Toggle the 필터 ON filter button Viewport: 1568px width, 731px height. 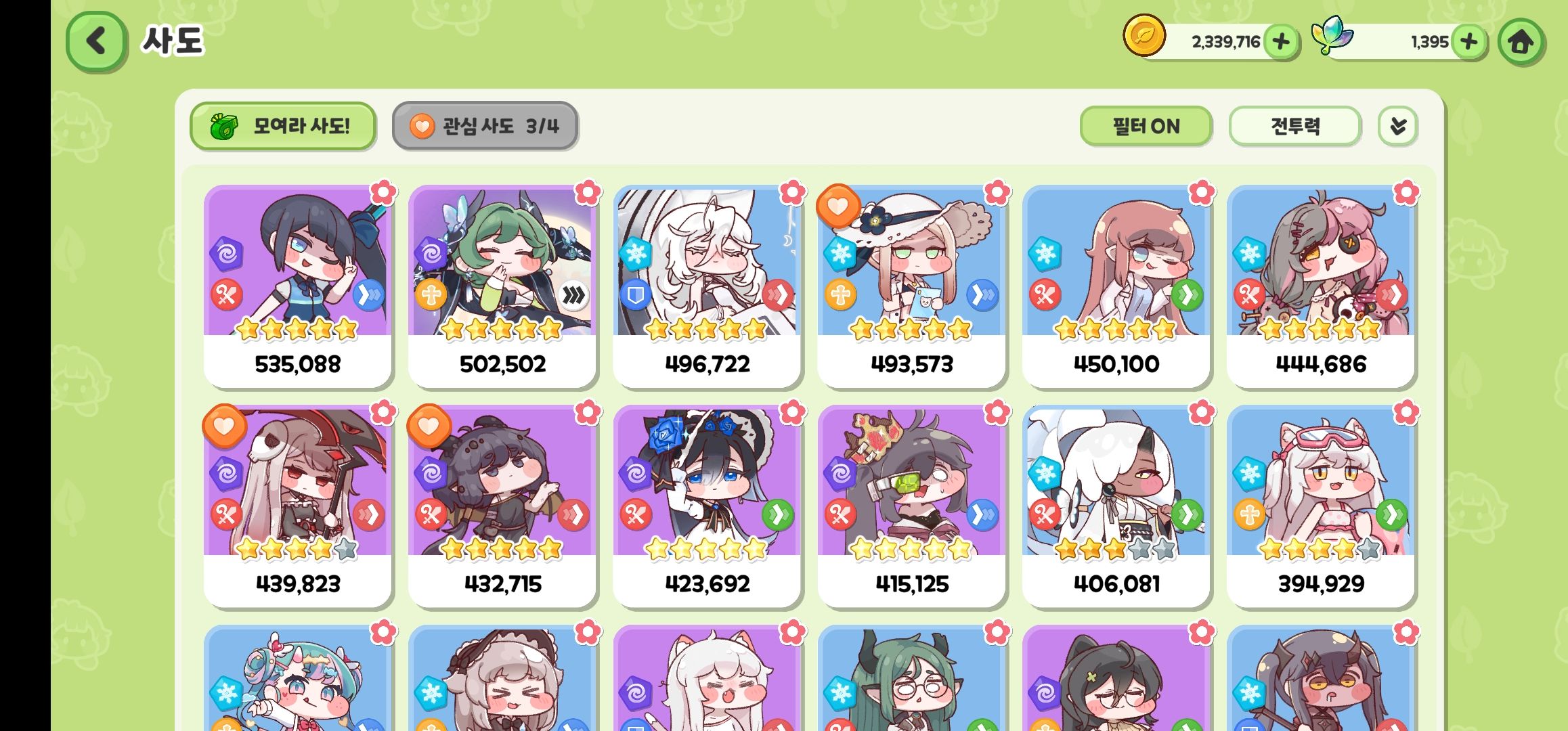click(1146, 126)
